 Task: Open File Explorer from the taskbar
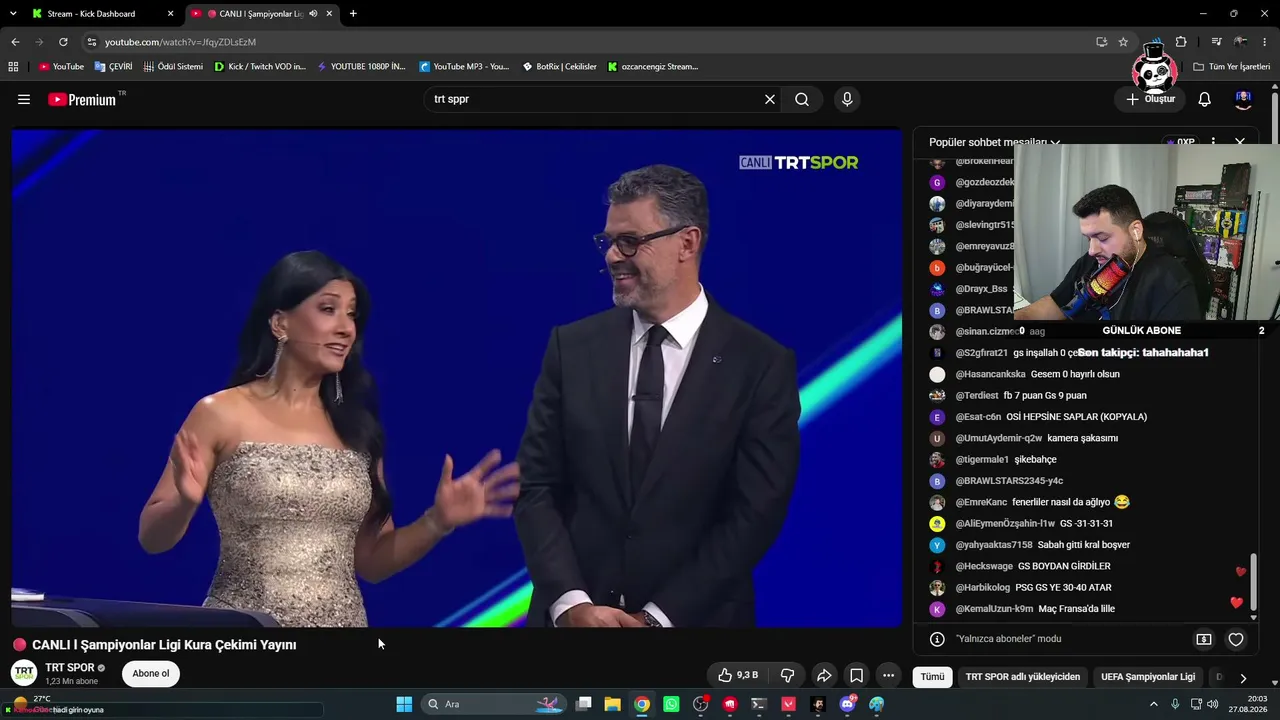612,704
